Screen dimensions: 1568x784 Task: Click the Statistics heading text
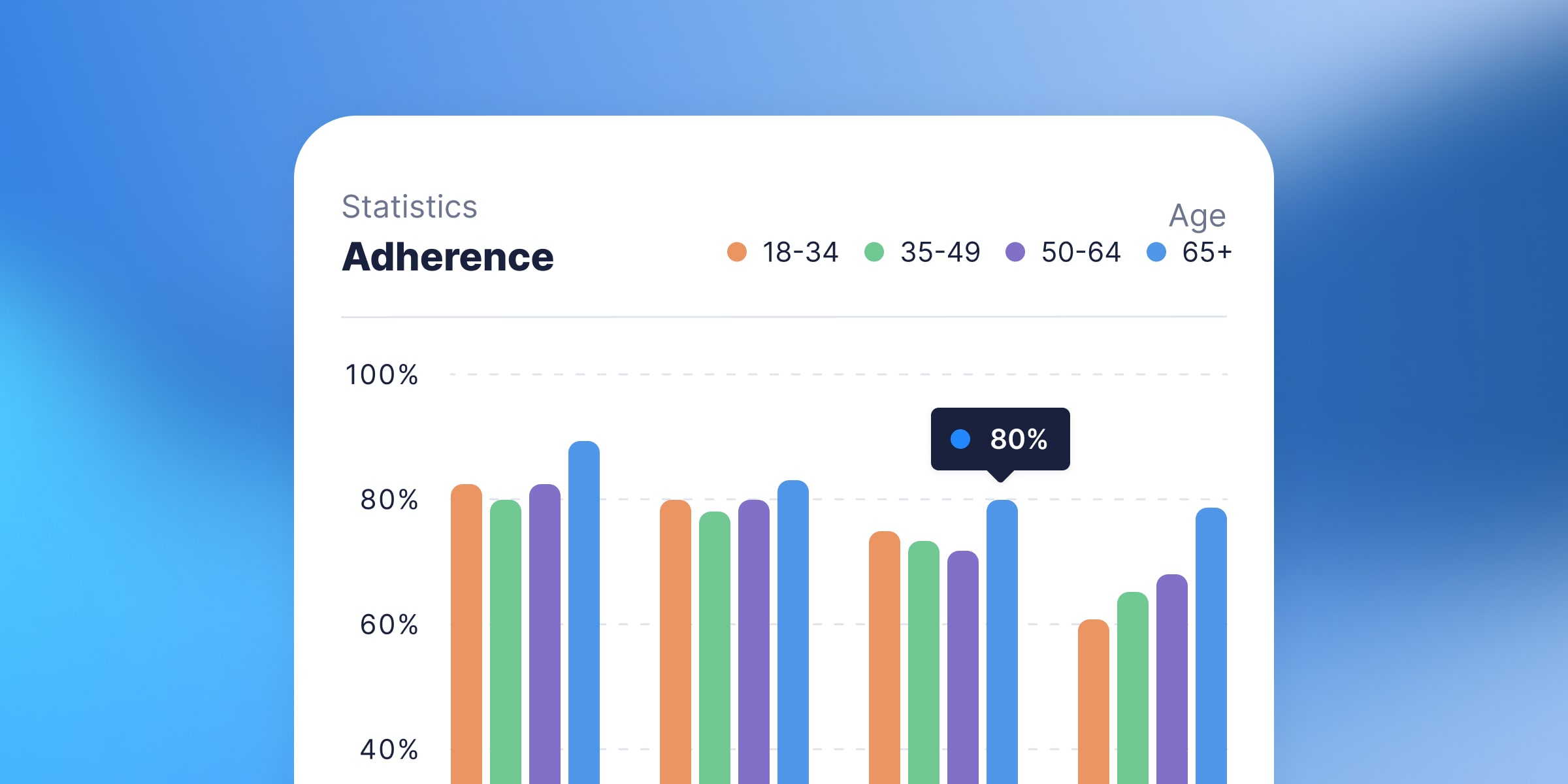pos(410,207)
